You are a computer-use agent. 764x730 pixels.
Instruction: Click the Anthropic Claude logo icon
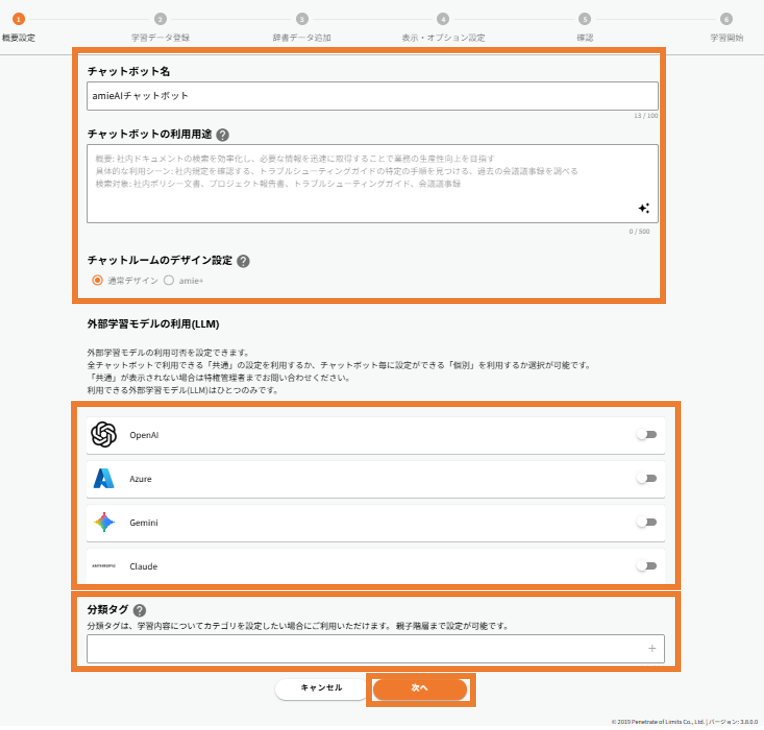(x=104, y=566)
